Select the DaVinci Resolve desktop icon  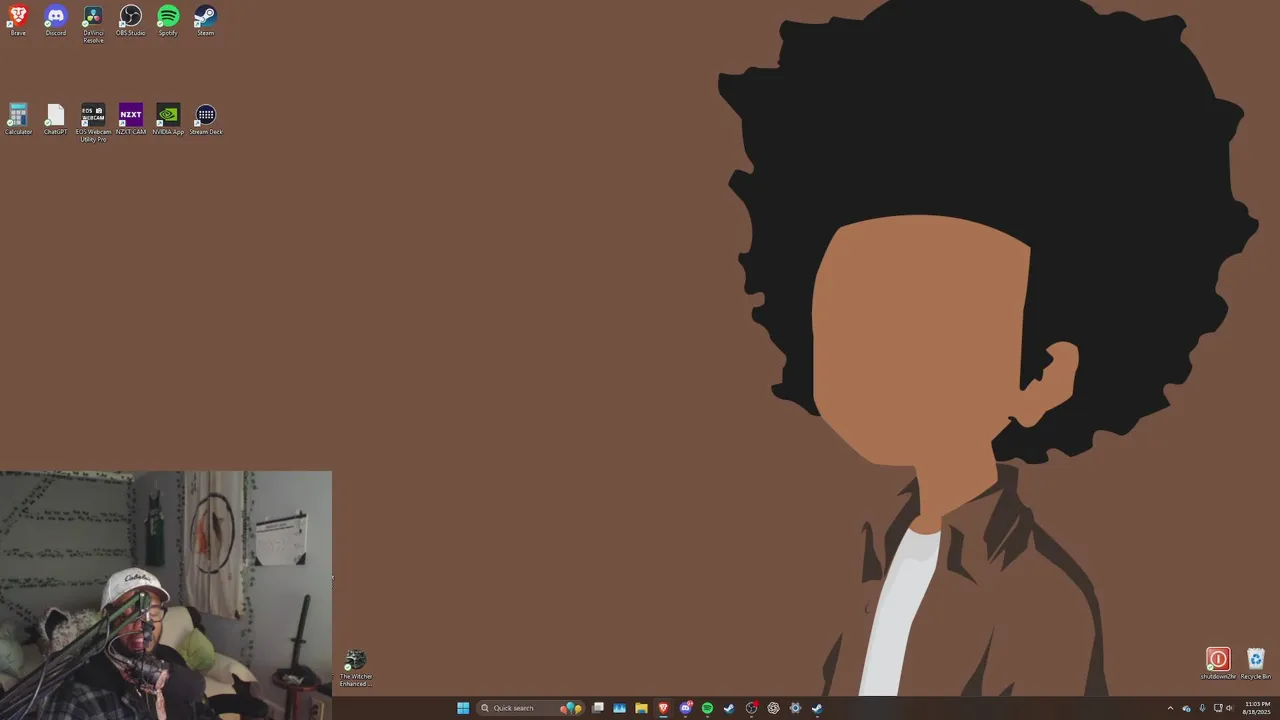coord(93,24)
